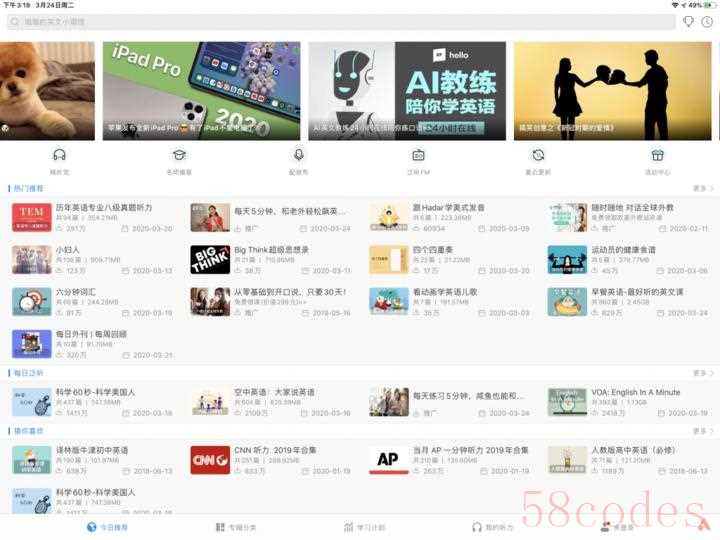Viewport: 720px width, 540px height.
Task: Open the 小妇人 album
Action: (92, 259)
